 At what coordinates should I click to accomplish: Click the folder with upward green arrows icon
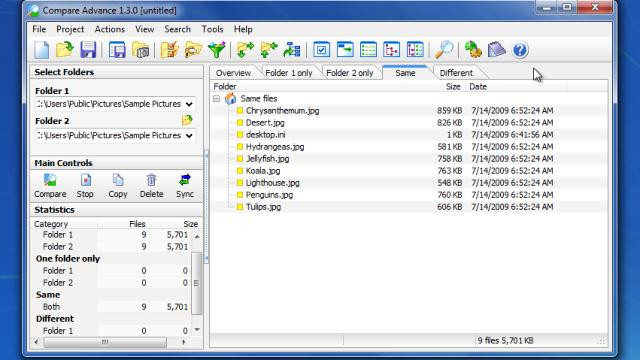269,50
